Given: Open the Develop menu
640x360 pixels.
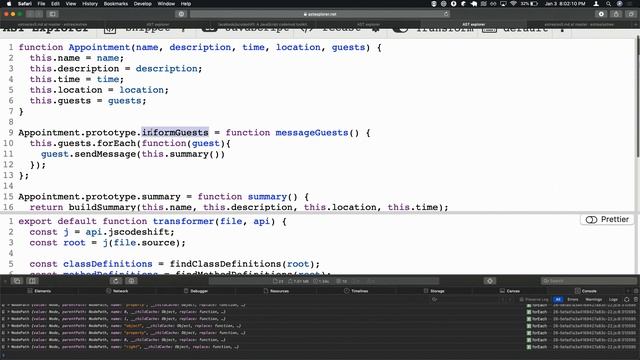Looking at the screenshot, I should (x=142, y=4).
